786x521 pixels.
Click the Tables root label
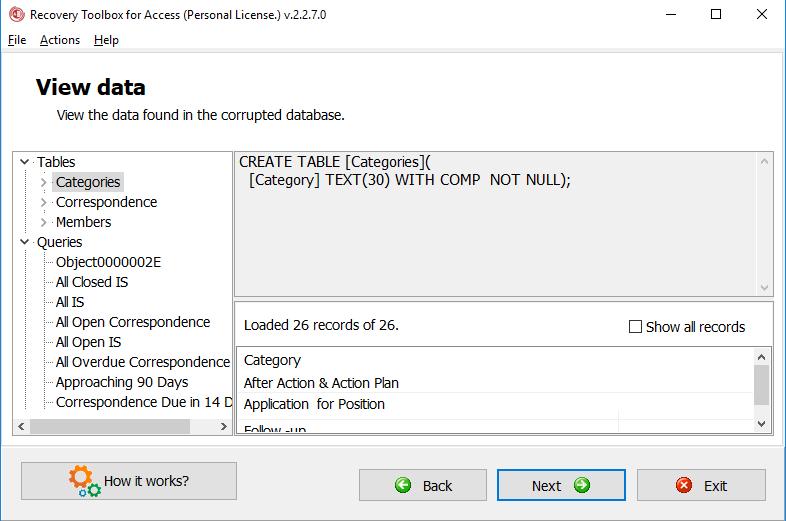pos(56,162)
